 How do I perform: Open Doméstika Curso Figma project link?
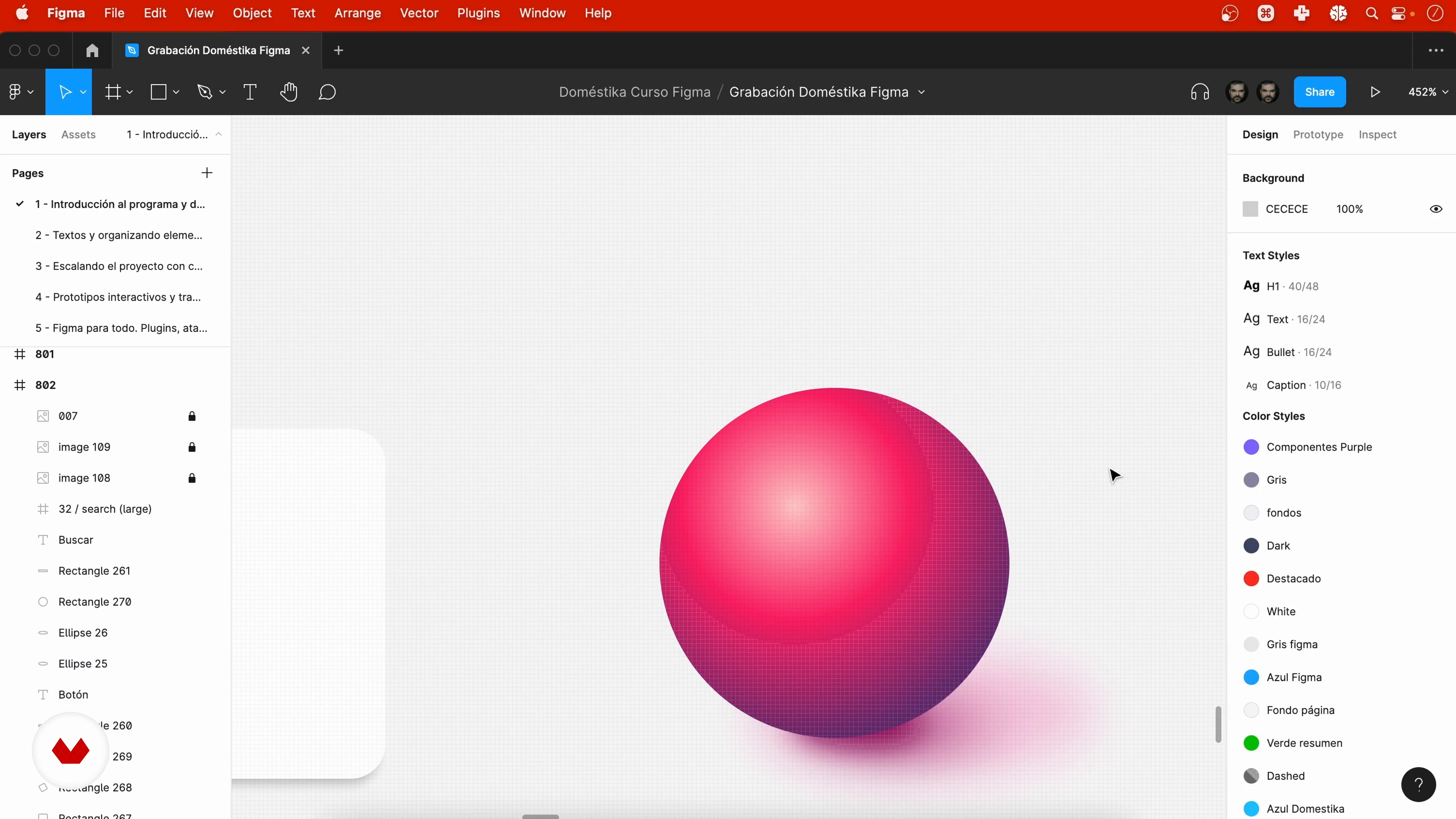pyautogui.click(x=634, y=91)
